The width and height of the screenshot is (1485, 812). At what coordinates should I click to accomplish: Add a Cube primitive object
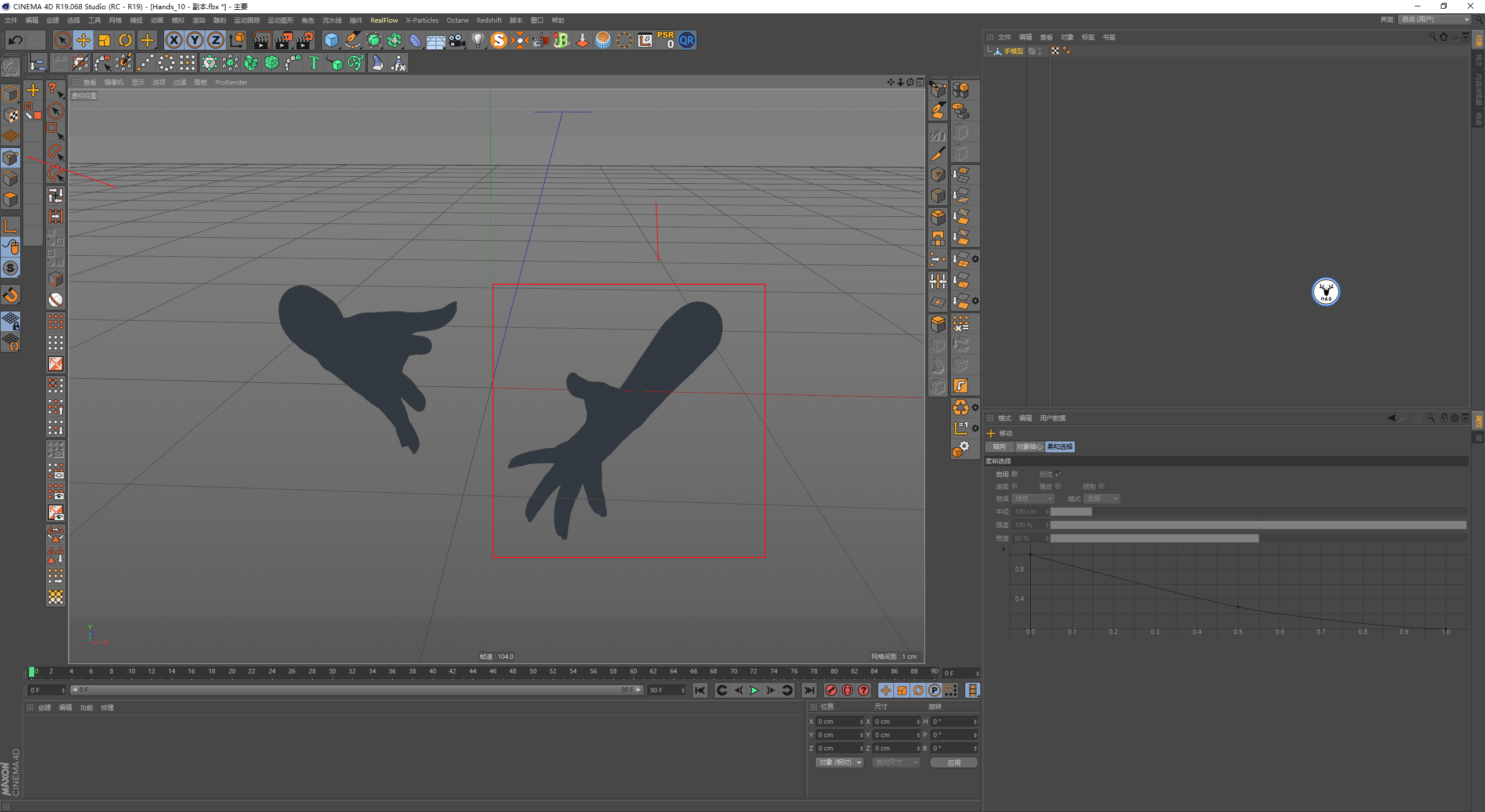(331, 40)
